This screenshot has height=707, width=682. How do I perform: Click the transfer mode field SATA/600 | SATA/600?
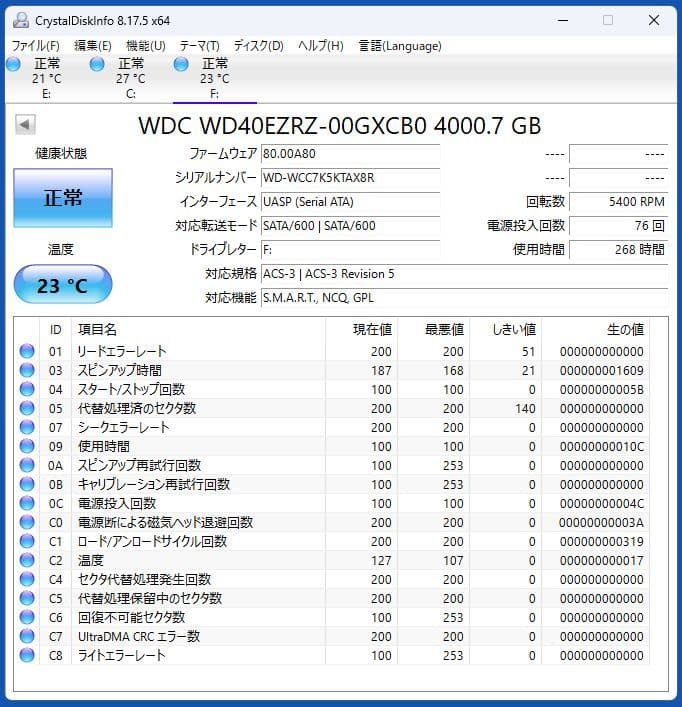[x=351, y=225]
